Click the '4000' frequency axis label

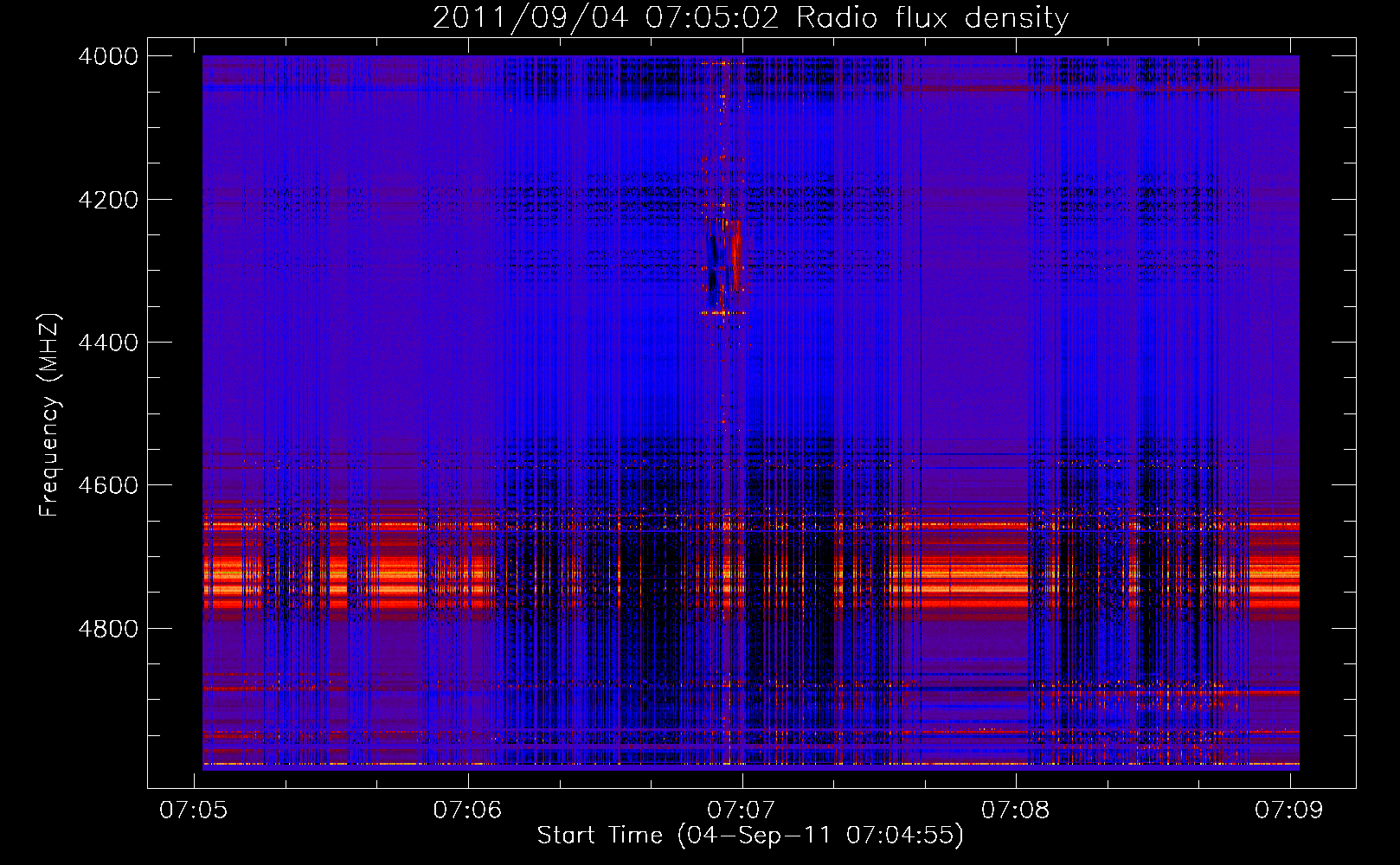click(x=108, y=56)
